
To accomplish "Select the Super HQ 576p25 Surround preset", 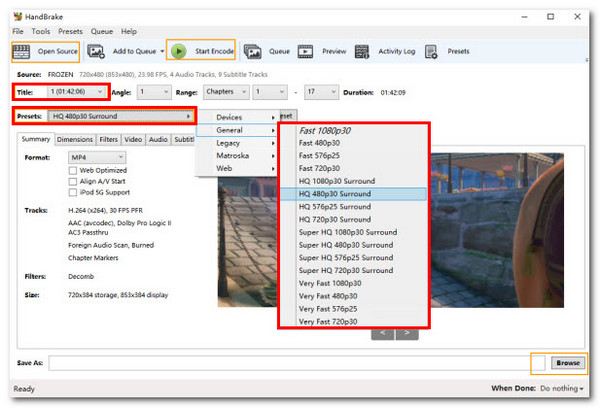I will (354, 258).
